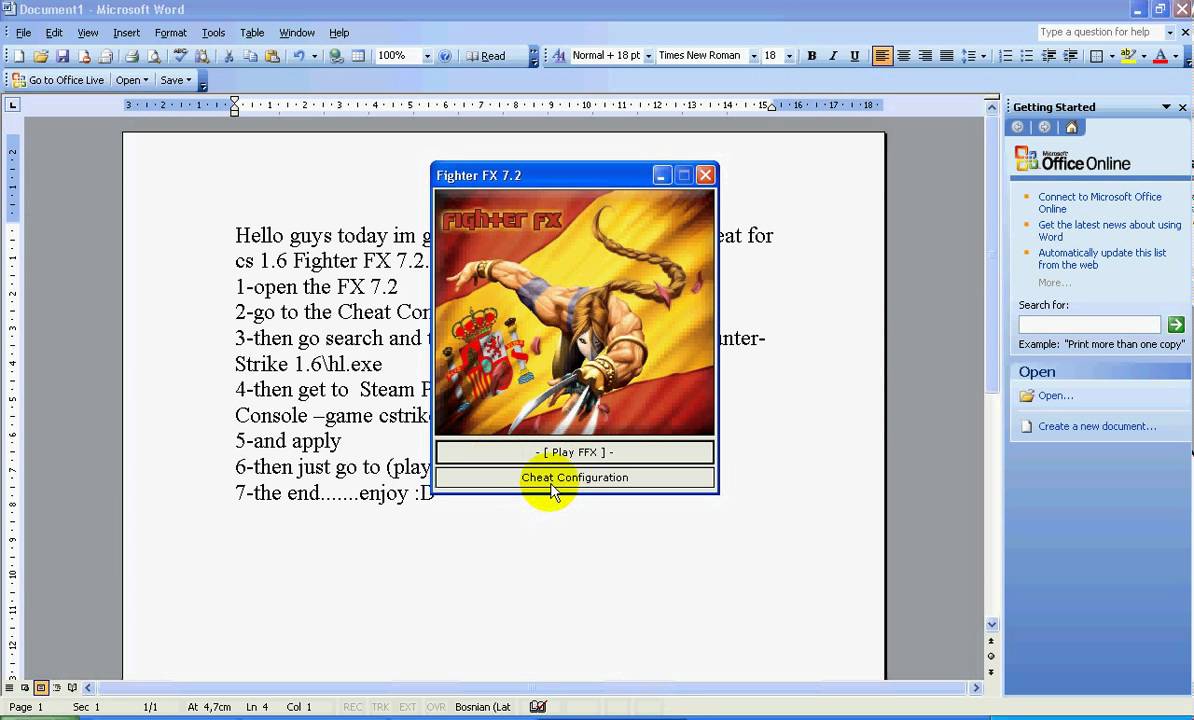Screen dimensions: 1194x720
Task: Click 'Play FFX' in Fighter FX window
Action: coord(575,452)
